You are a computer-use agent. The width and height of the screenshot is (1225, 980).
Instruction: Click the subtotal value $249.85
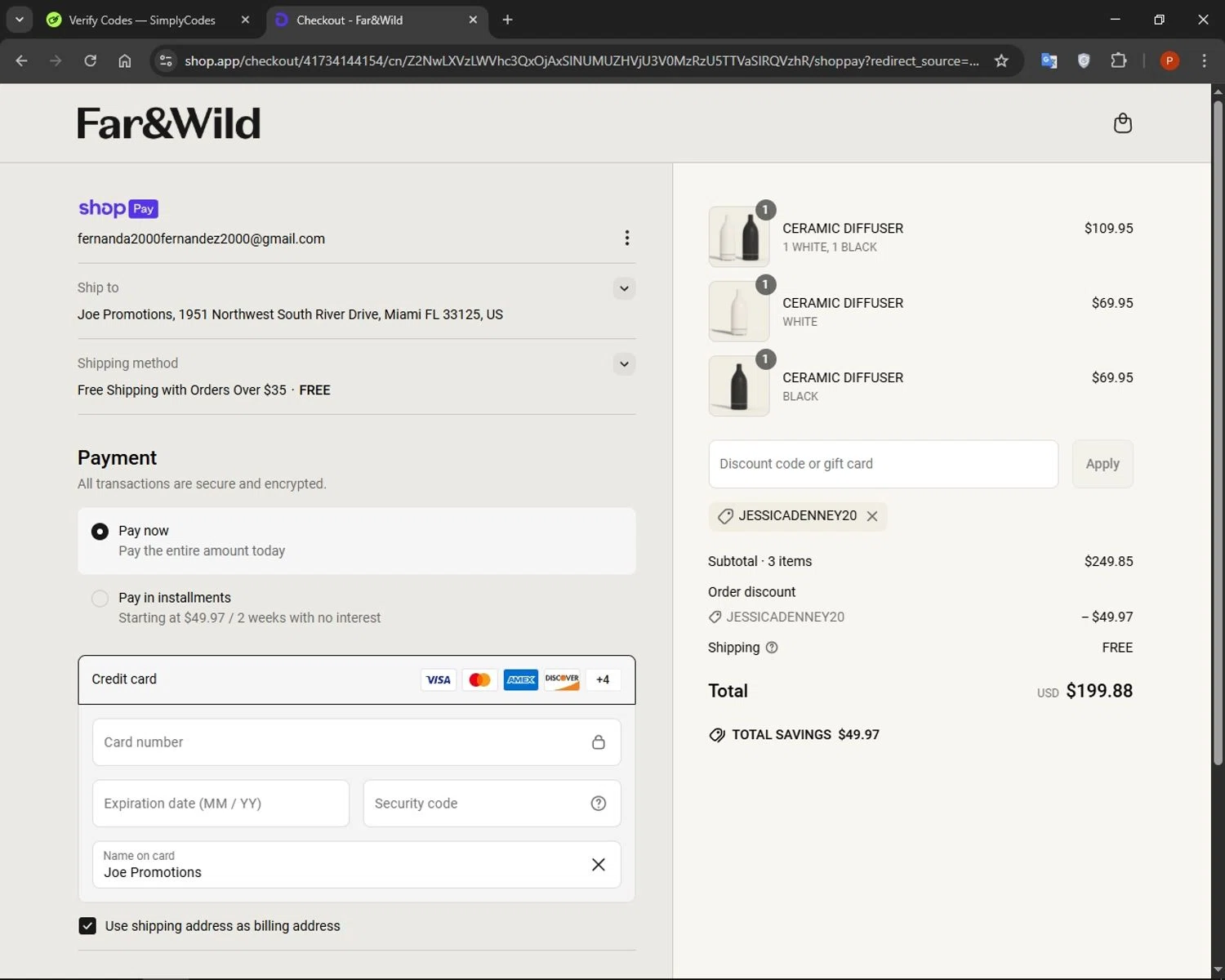1108,562
